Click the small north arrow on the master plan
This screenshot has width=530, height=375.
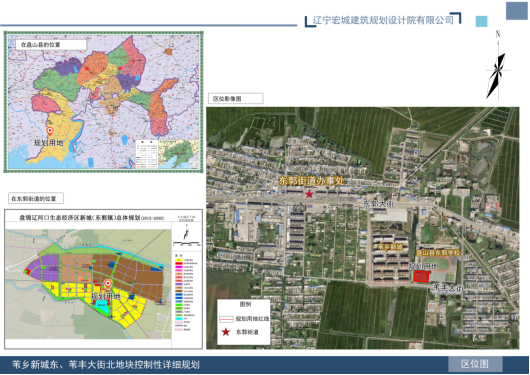point(186,234)
